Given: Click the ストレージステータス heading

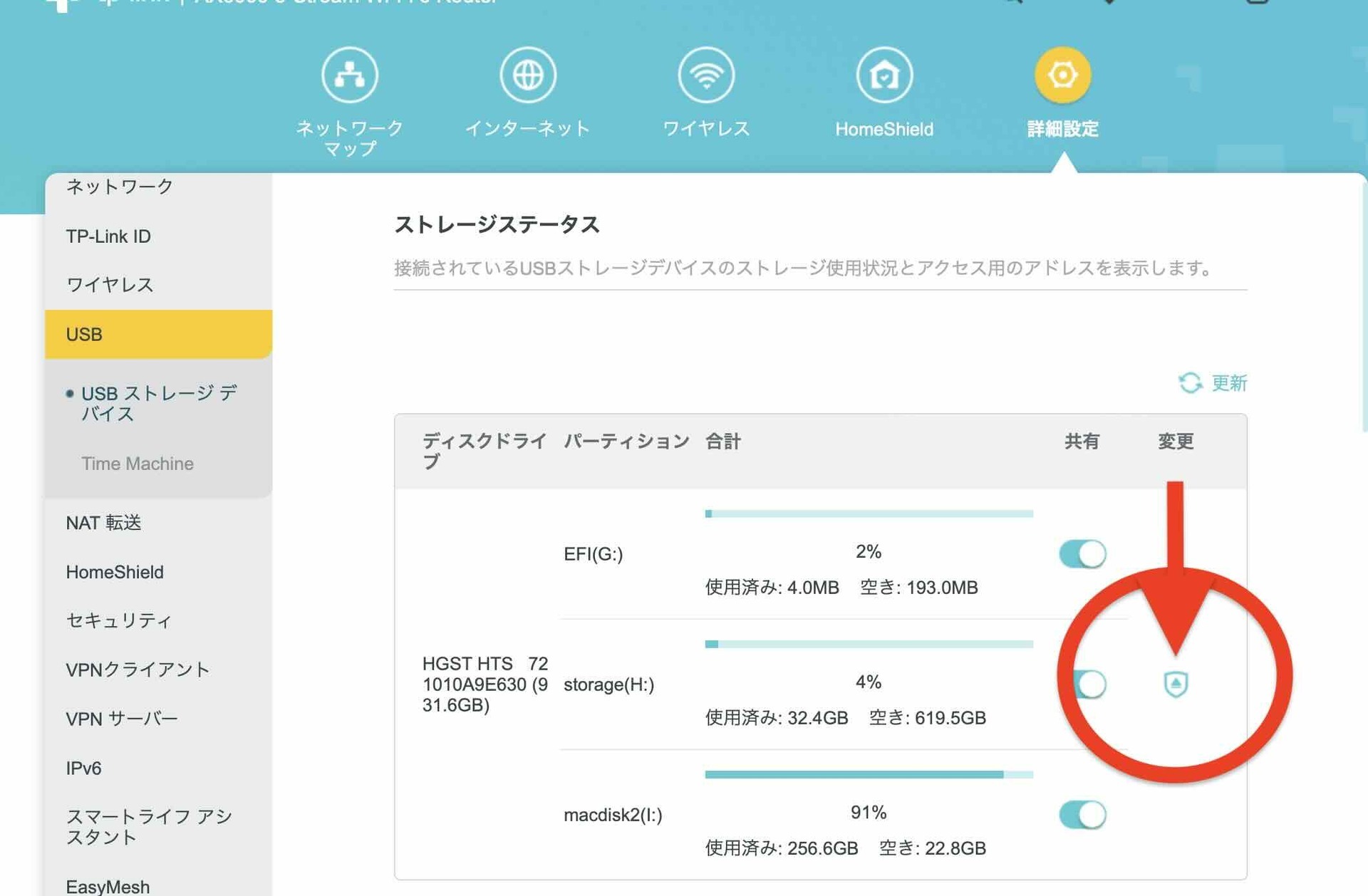Looking at the screenshot, I should click(x=497, y=224).
